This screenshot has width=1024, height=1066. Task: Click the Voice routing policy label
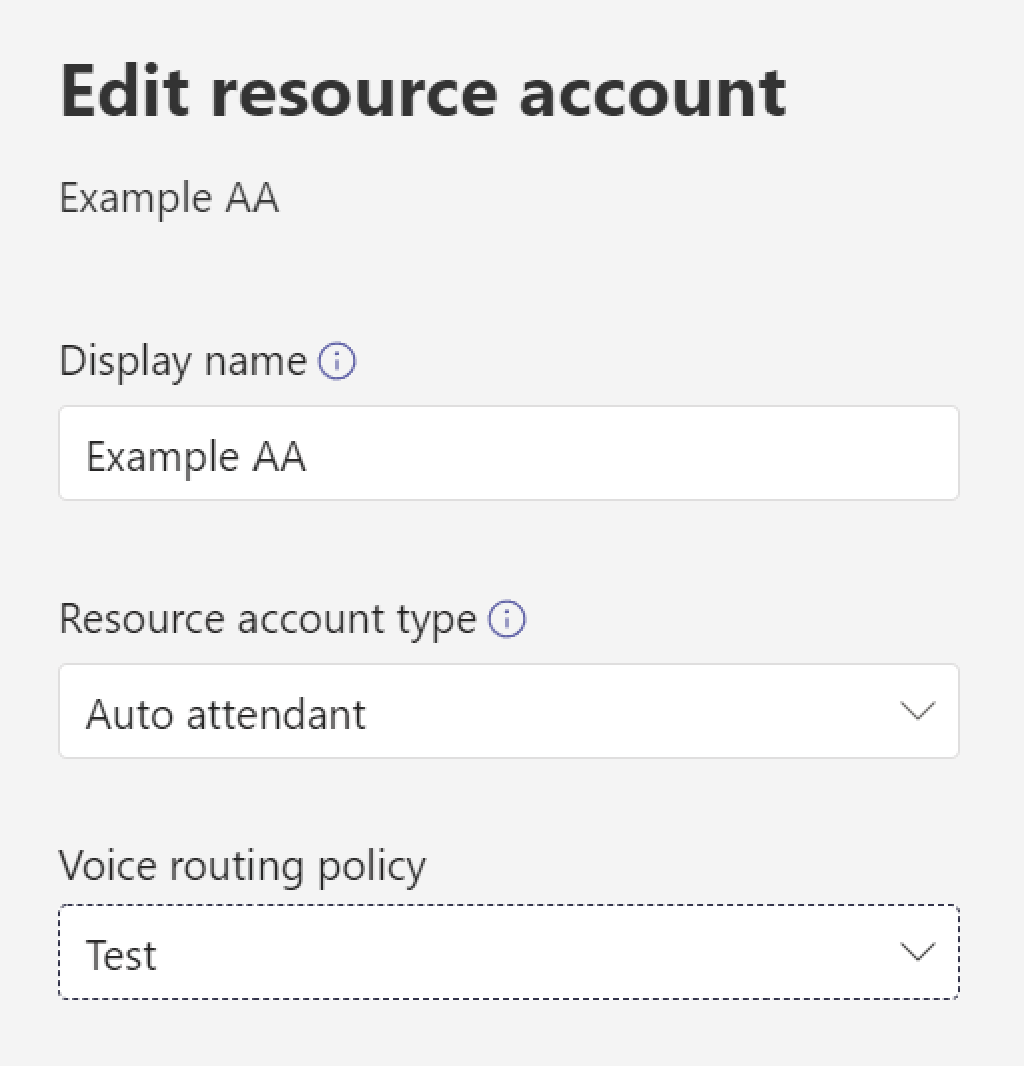(x=242, y=866)
